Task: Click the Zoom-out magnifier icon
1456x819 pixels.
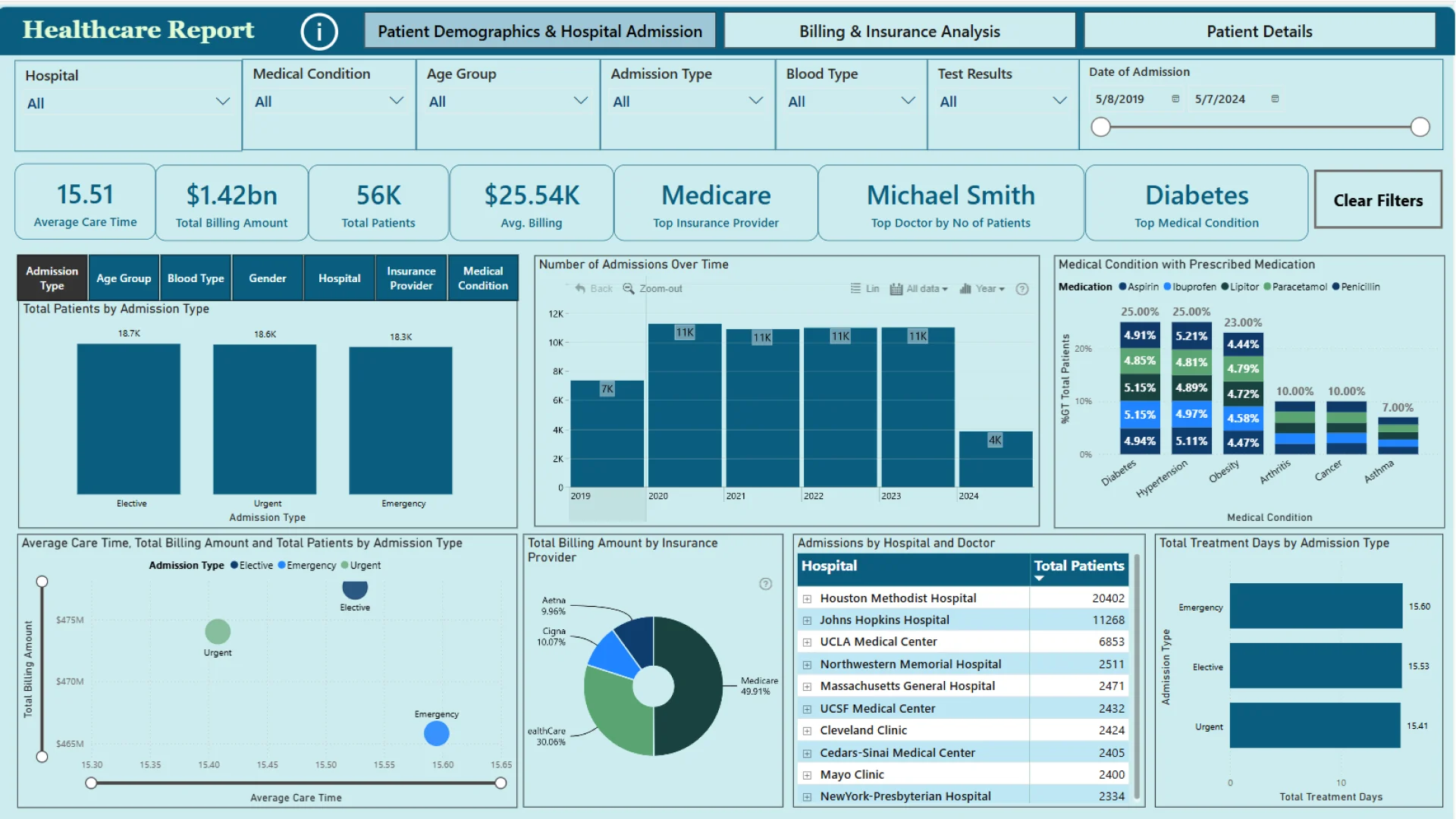Action: 629,289
